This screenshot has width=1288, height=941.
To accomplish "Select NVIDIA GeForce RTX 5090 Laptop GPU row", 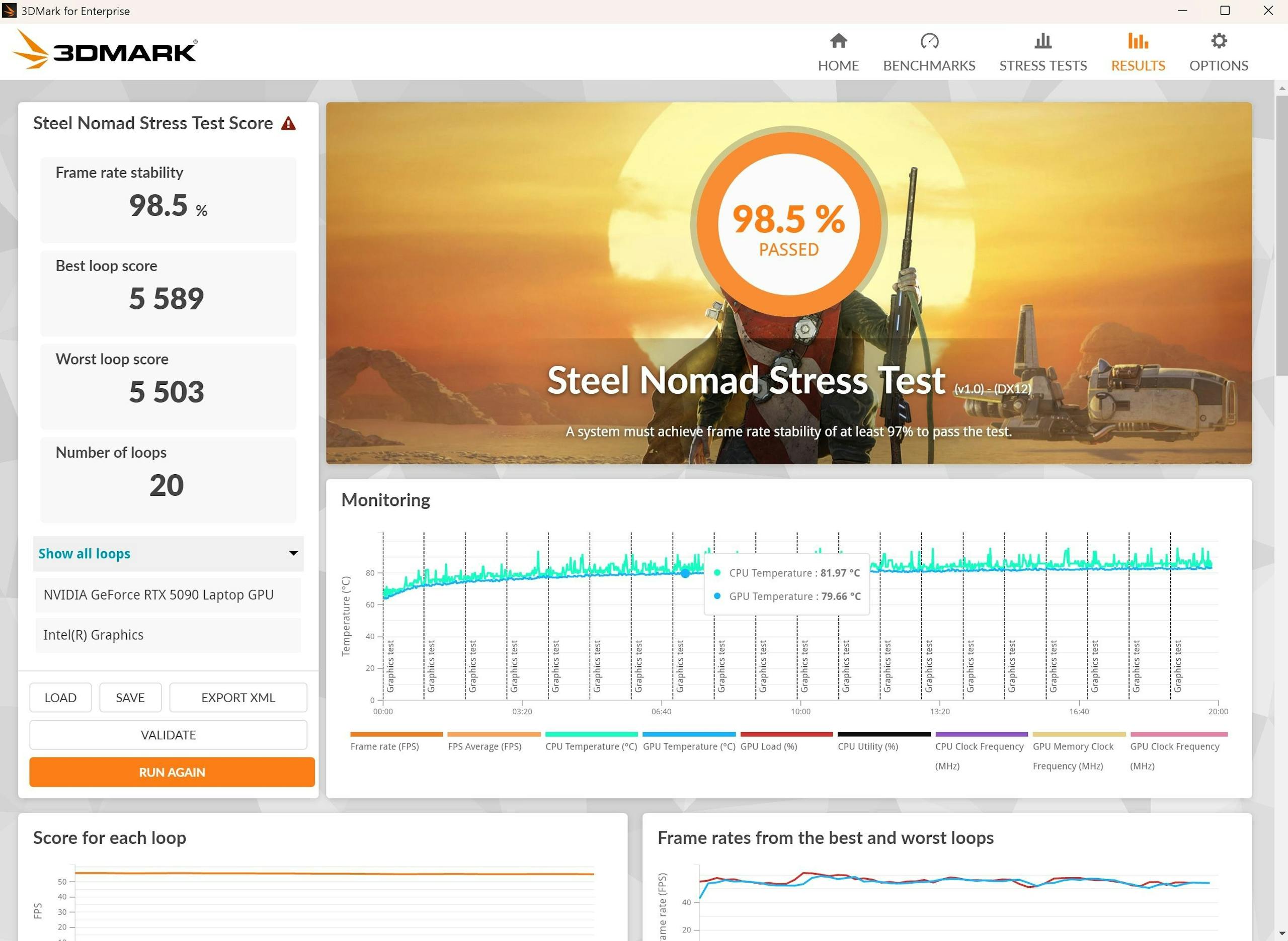I will (x=168, y=595).
